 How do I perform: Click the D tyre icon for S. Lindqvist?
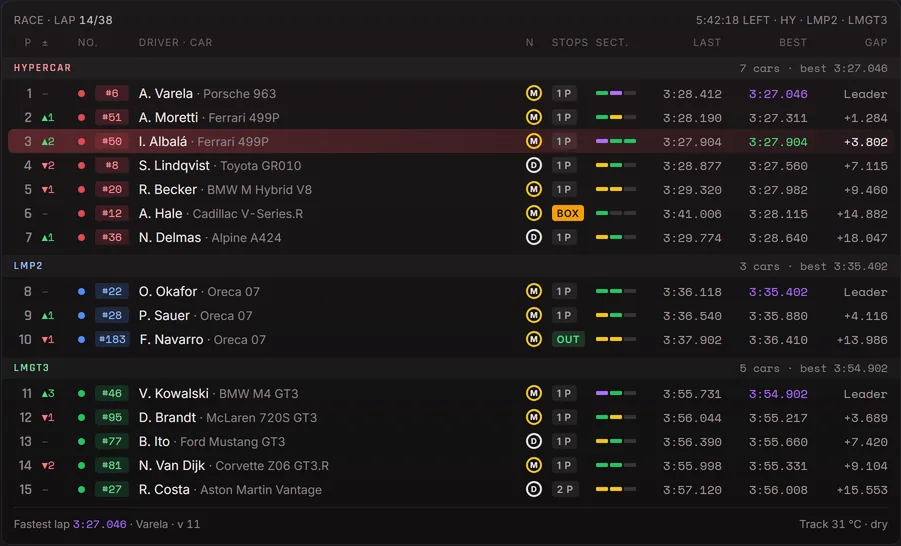click(x=534, y=166)
